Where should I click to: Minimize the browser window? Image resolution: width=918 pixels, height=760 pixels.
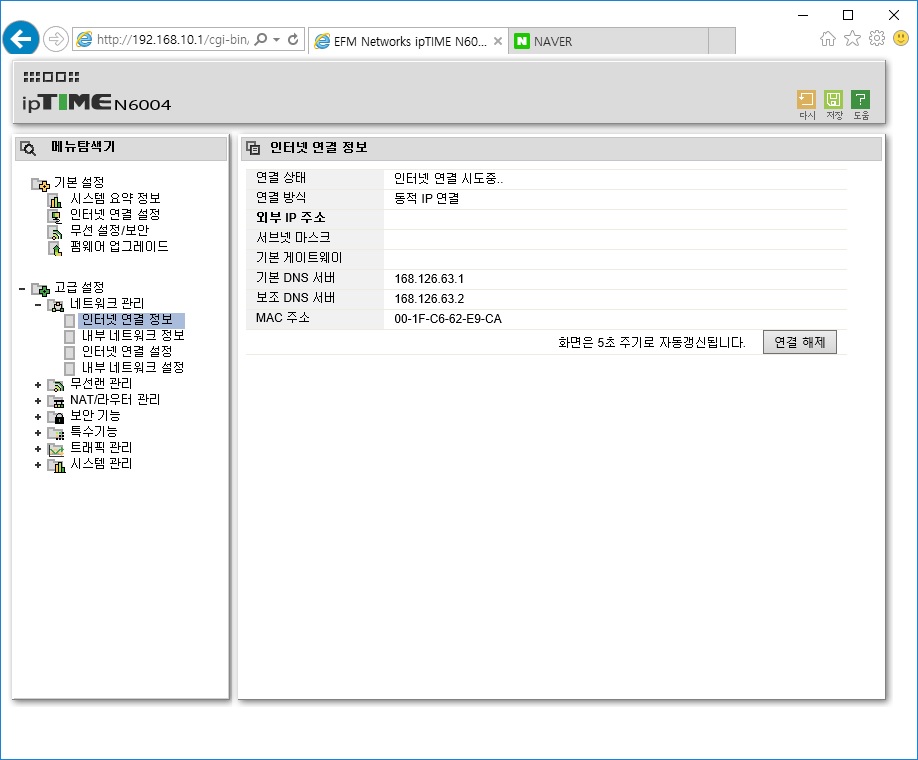pyautogui.click(x=803, y=15)
